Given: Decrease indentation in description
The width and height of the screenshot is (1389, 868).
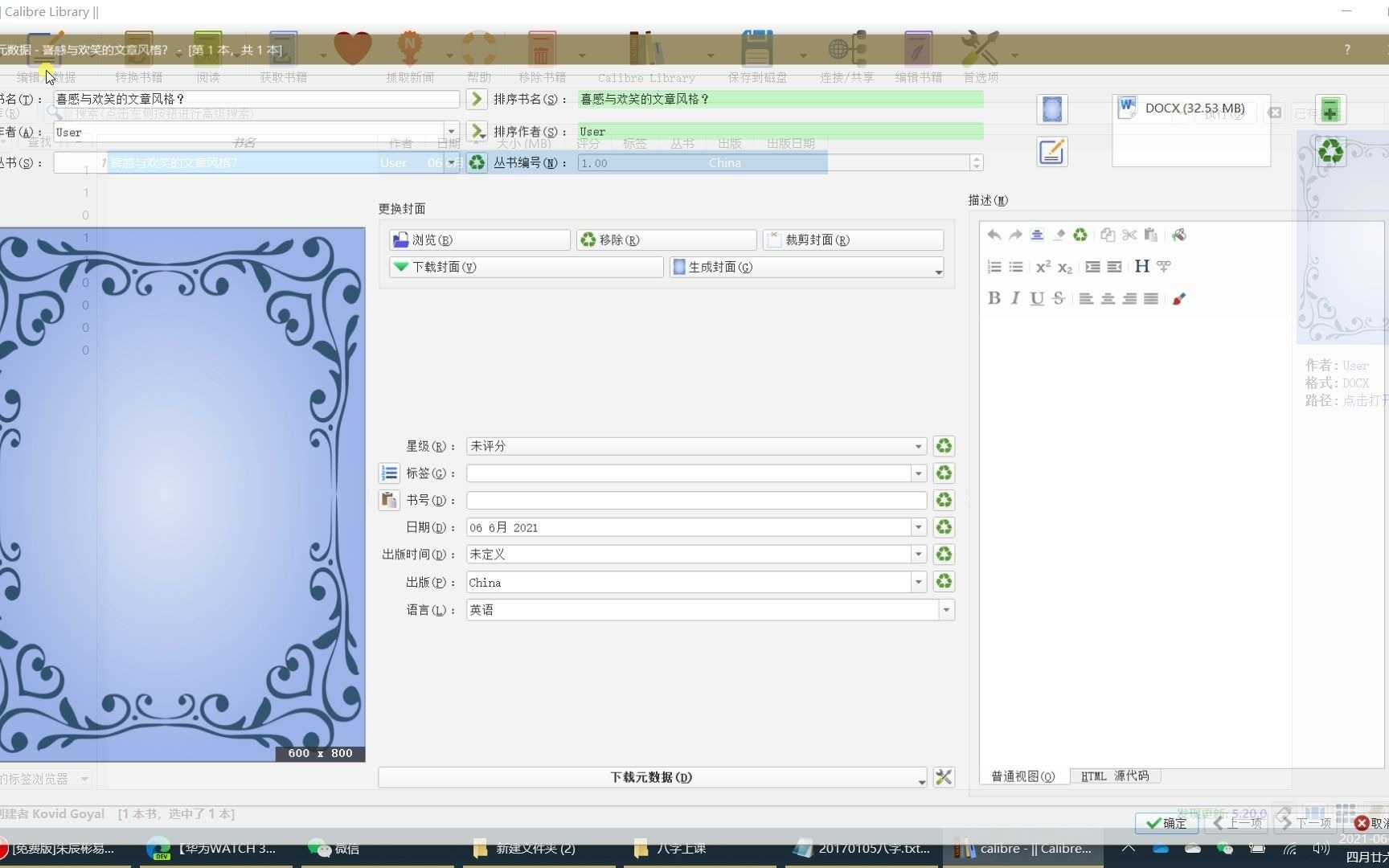Looking at the screenshot, I should click(1114, 267).
